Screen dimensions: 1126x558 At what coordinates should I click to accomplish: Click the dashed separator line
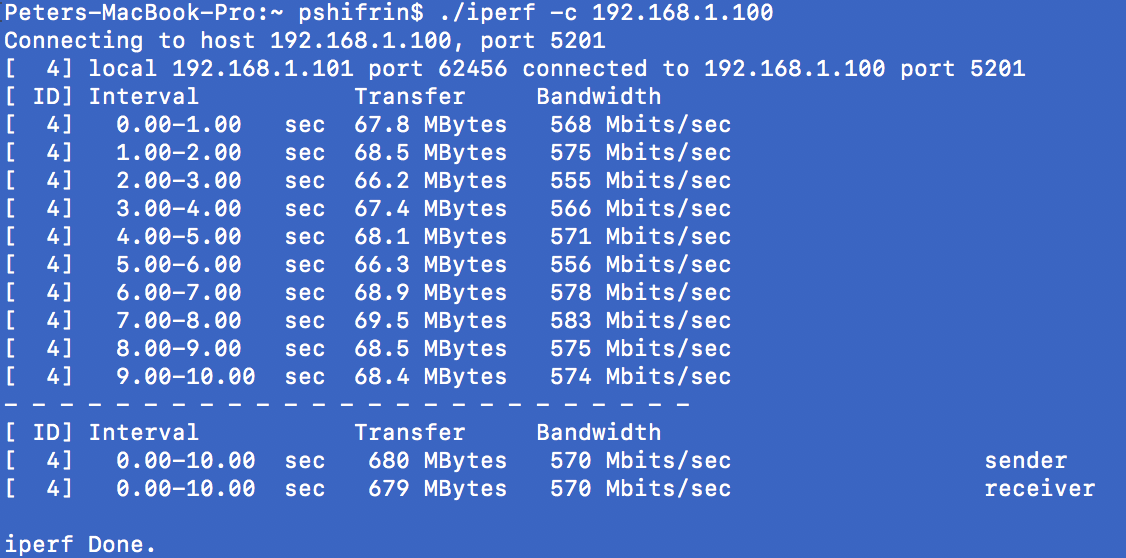[347, 405]
